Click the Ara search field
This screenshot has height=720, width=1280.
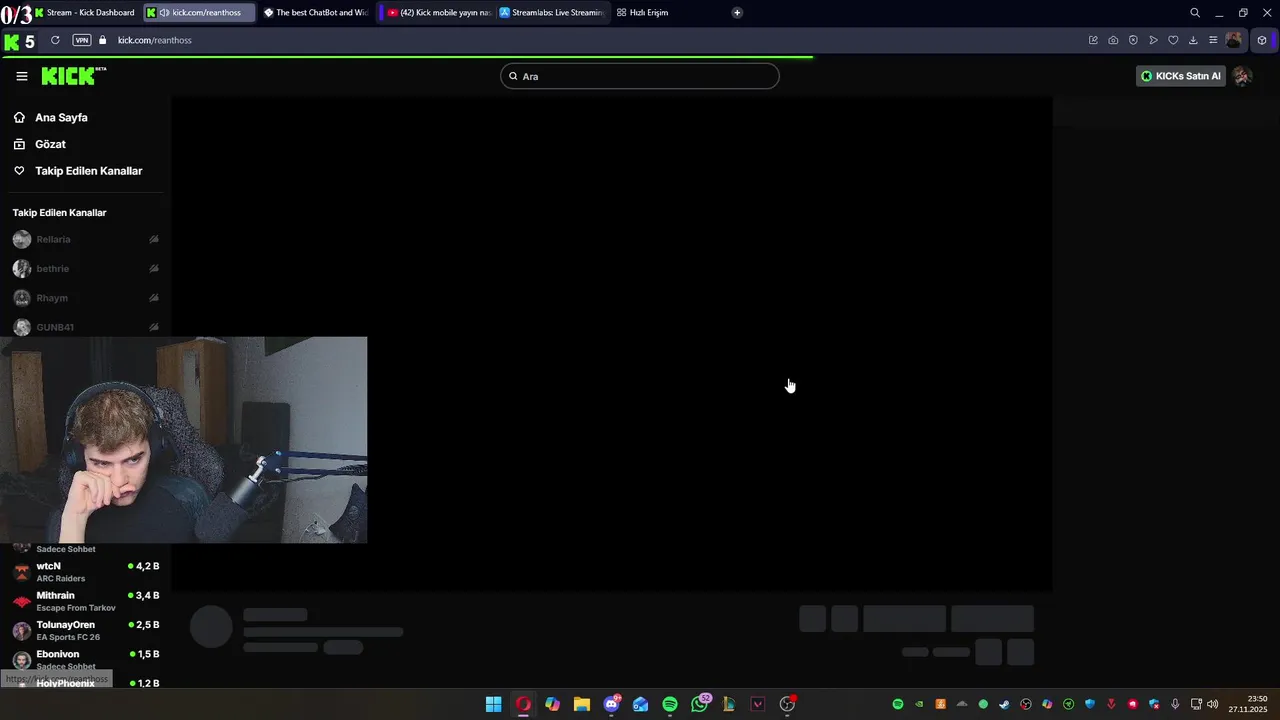[x=640, y=76]
